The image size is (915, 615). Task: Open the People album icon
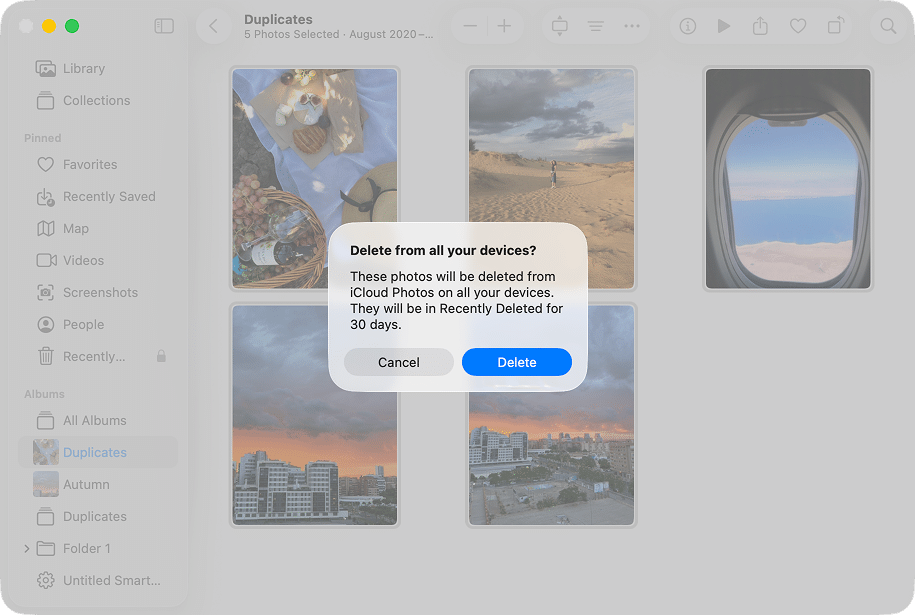[x=45, y=324]
